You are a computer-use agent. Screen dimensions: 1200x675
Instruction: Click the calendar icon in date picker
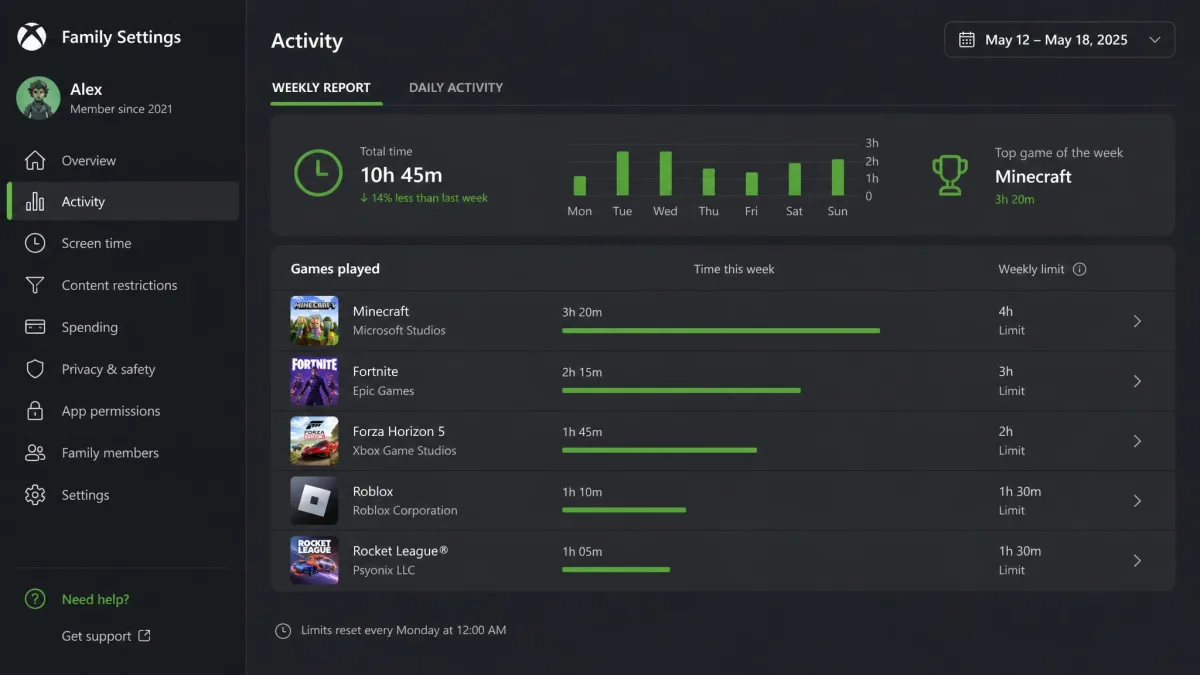click(x=967, y=40)
